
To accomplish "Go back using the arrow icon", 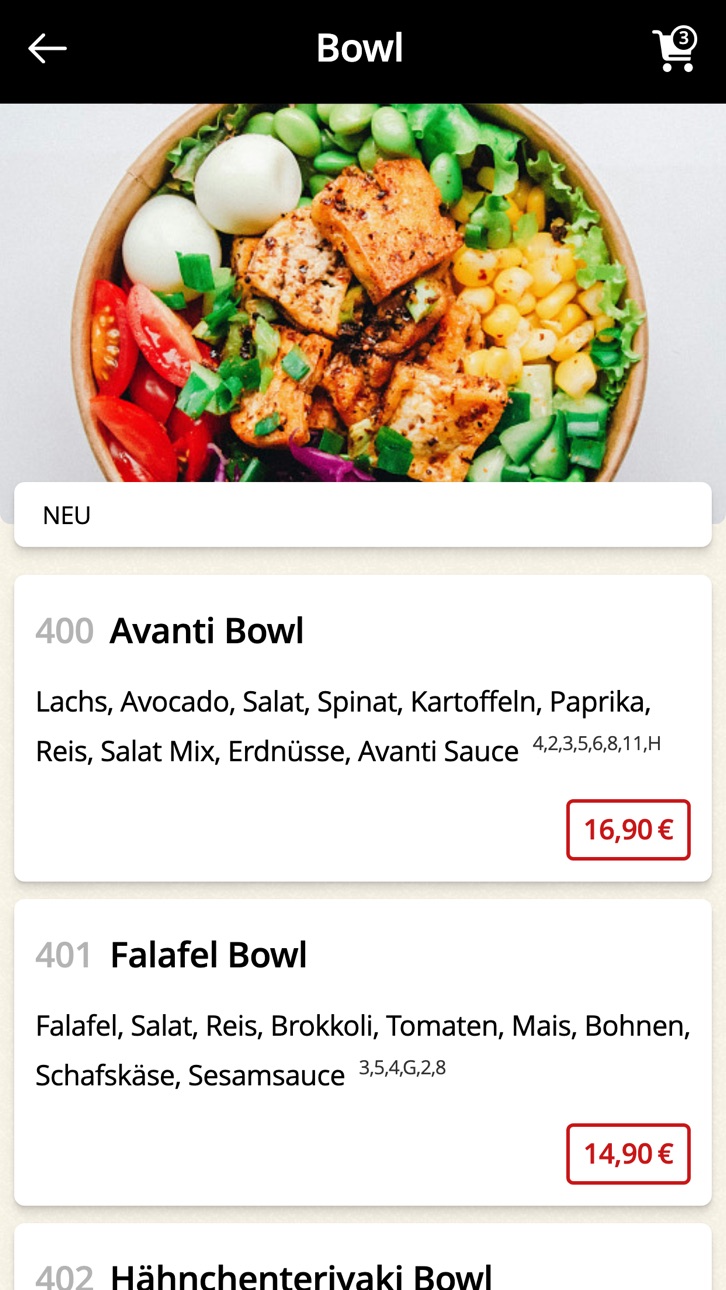I will click(x=47, y=48).
